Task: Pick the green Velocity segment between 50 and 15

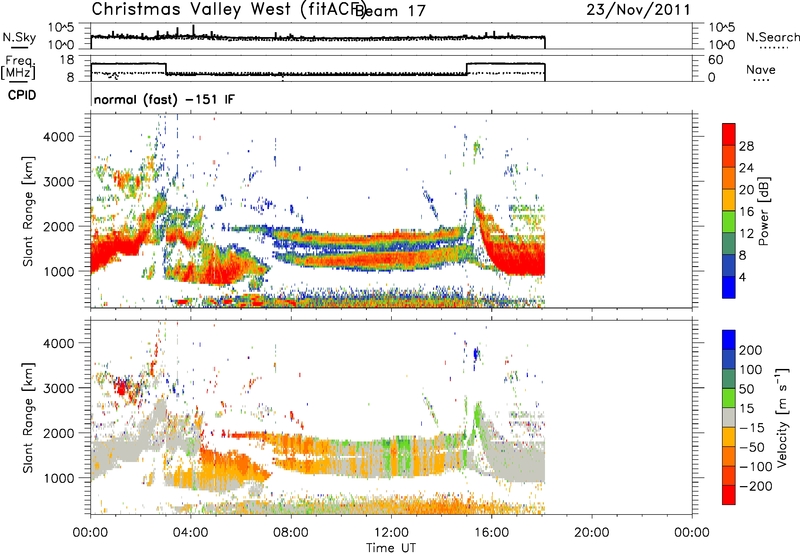Action: click(729, 398)
